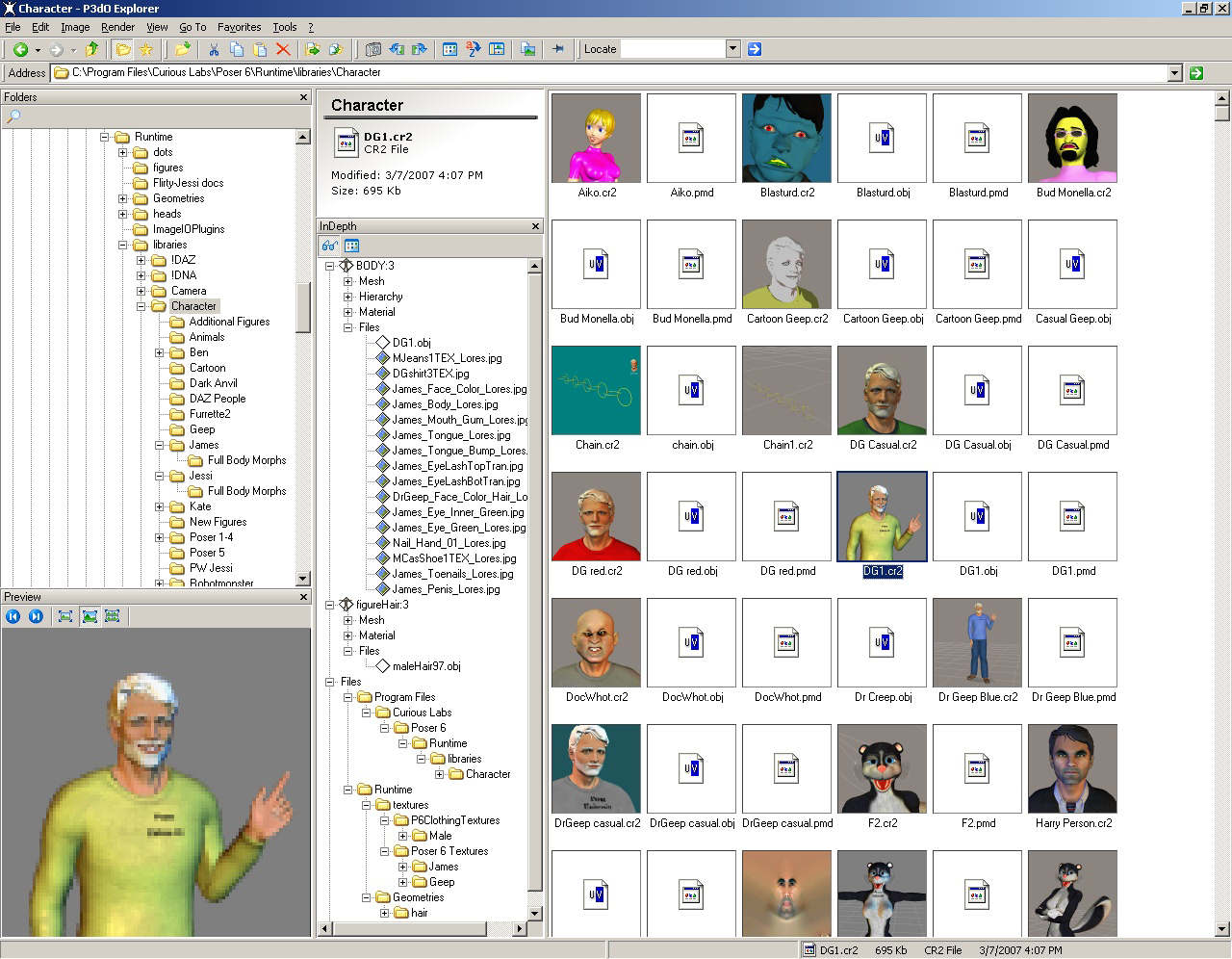Click the Cut scissors icon
This screenshot has width=1232, height=959.
pos(214,49)
